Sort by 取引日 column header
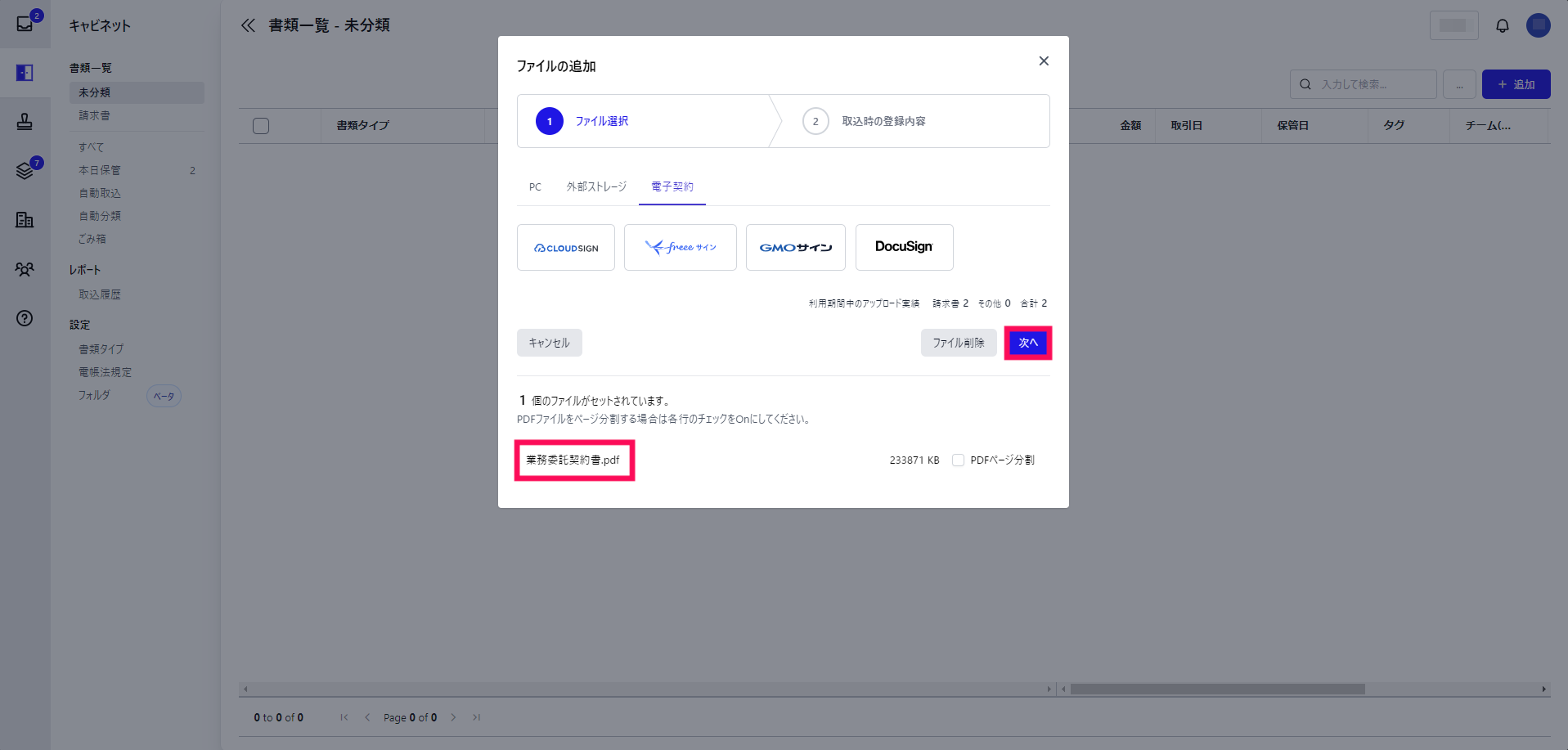This screenshot has width=1568, height=750. 1186,126
